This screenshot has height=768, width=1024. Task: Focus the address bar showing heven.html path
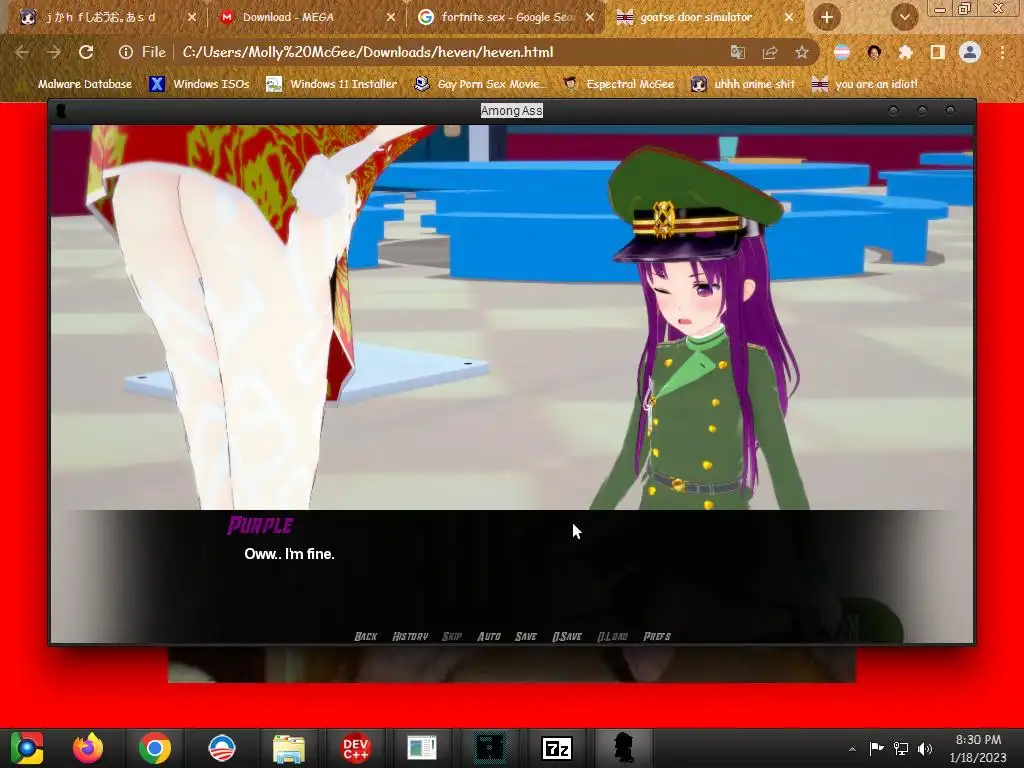click(x=368, y=52)
